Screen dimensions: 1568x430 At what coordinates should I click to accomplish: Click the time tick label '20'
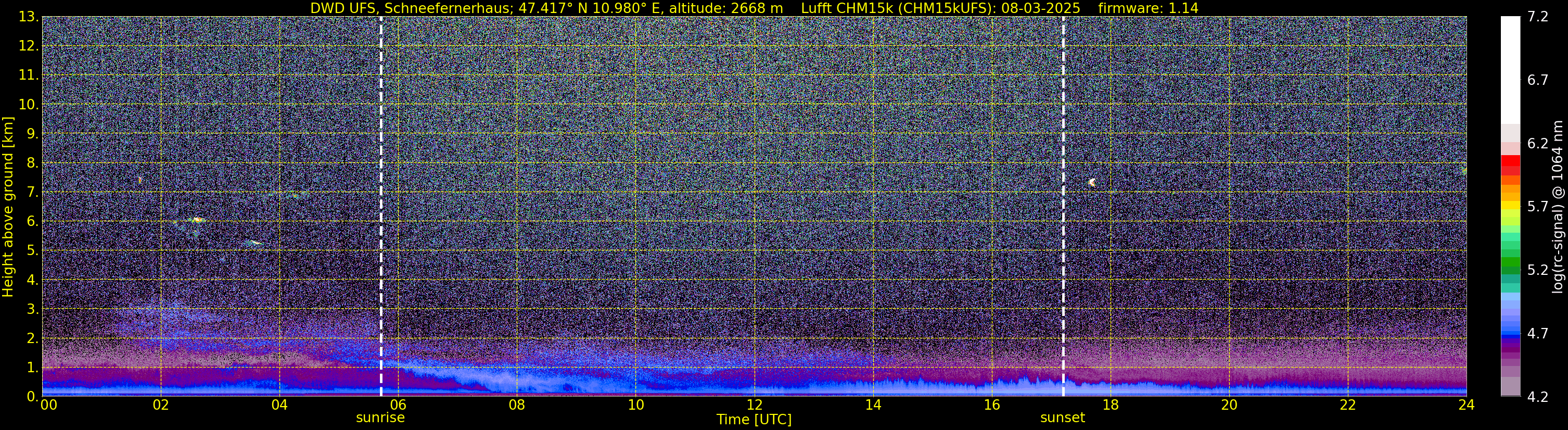(x=1229, y=405)
